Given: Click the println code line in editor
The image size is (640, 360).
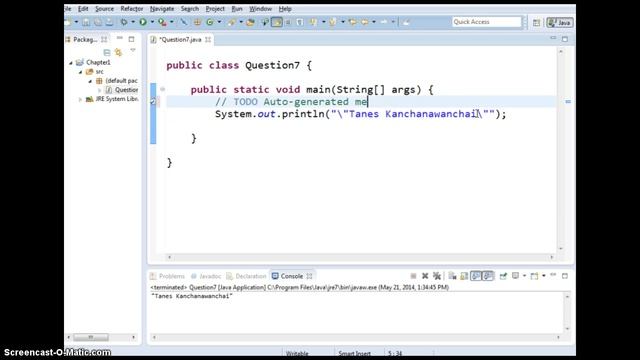Looking at the screenshot, I should [x=360, y=114].
